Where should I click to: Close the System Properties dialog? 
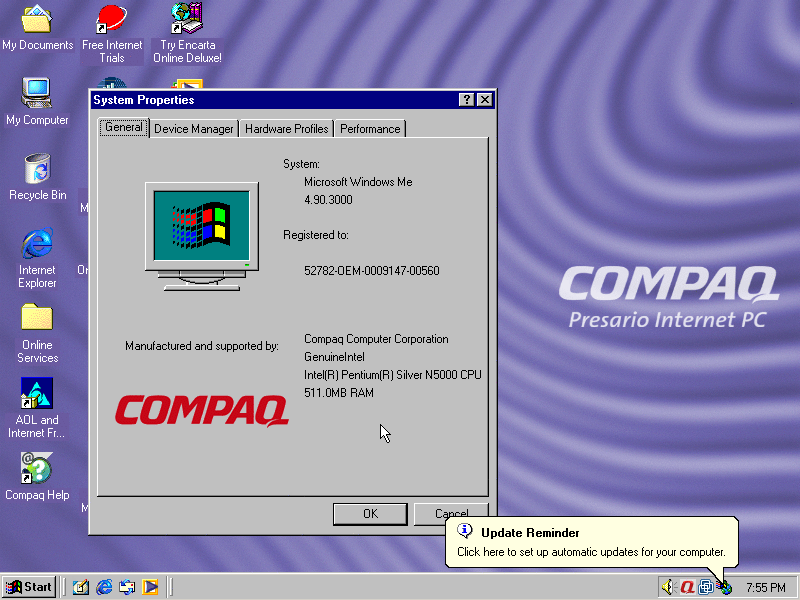pos(485,99)
